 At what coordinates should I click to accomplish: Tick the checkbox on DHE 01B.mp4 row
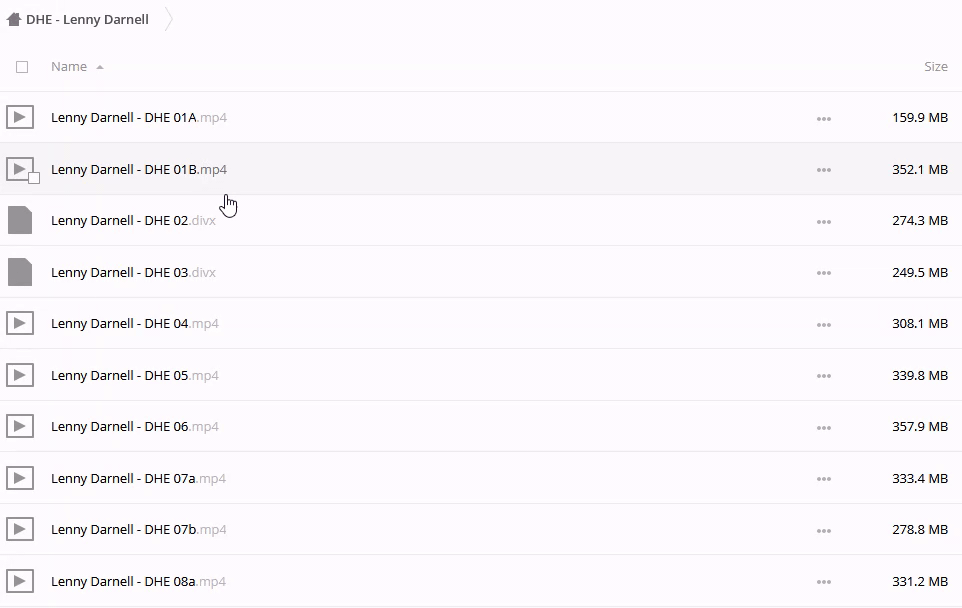tap(34, 178)
